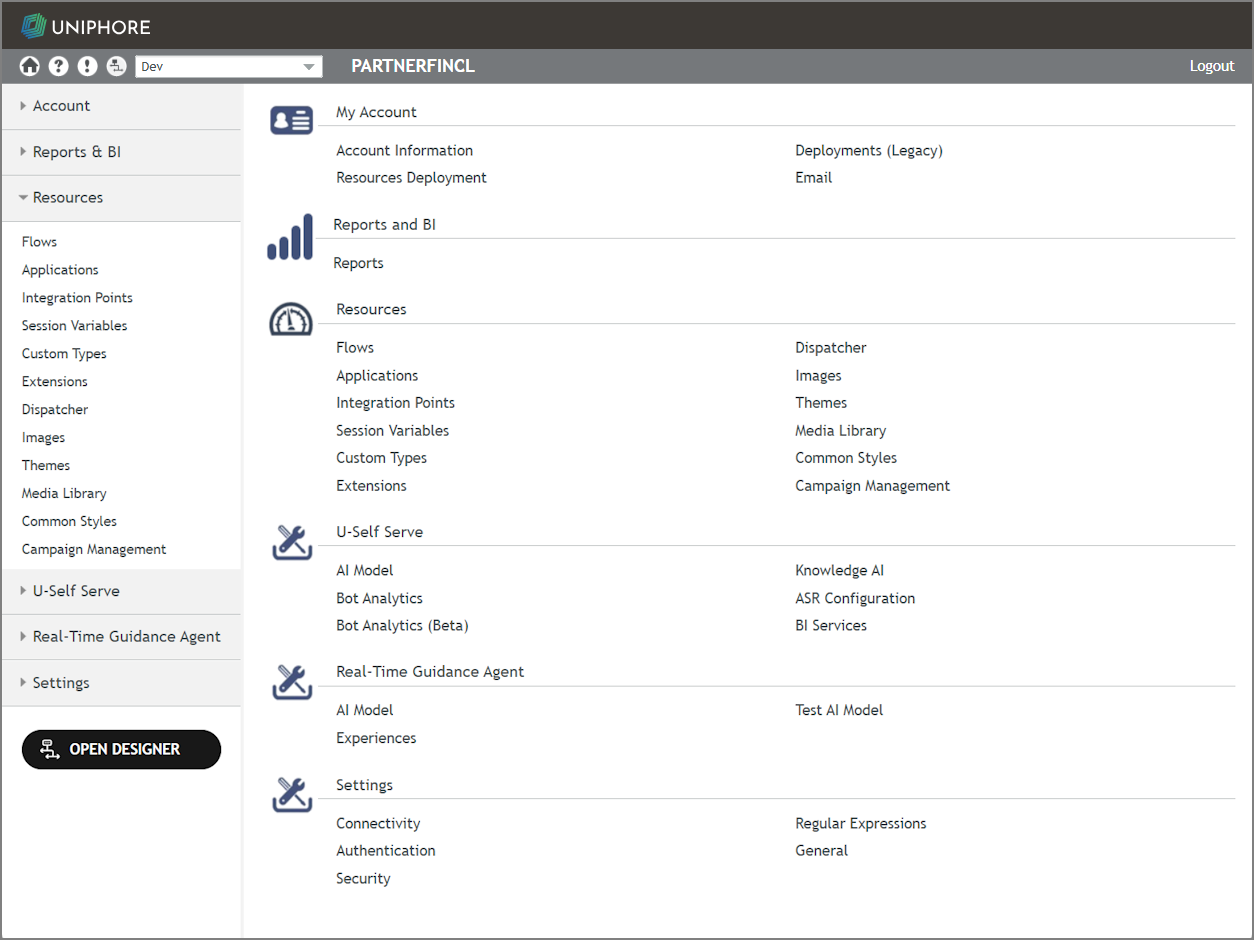Open Account Information link
Screen dimensions: 1254x940
pos(405,151)
